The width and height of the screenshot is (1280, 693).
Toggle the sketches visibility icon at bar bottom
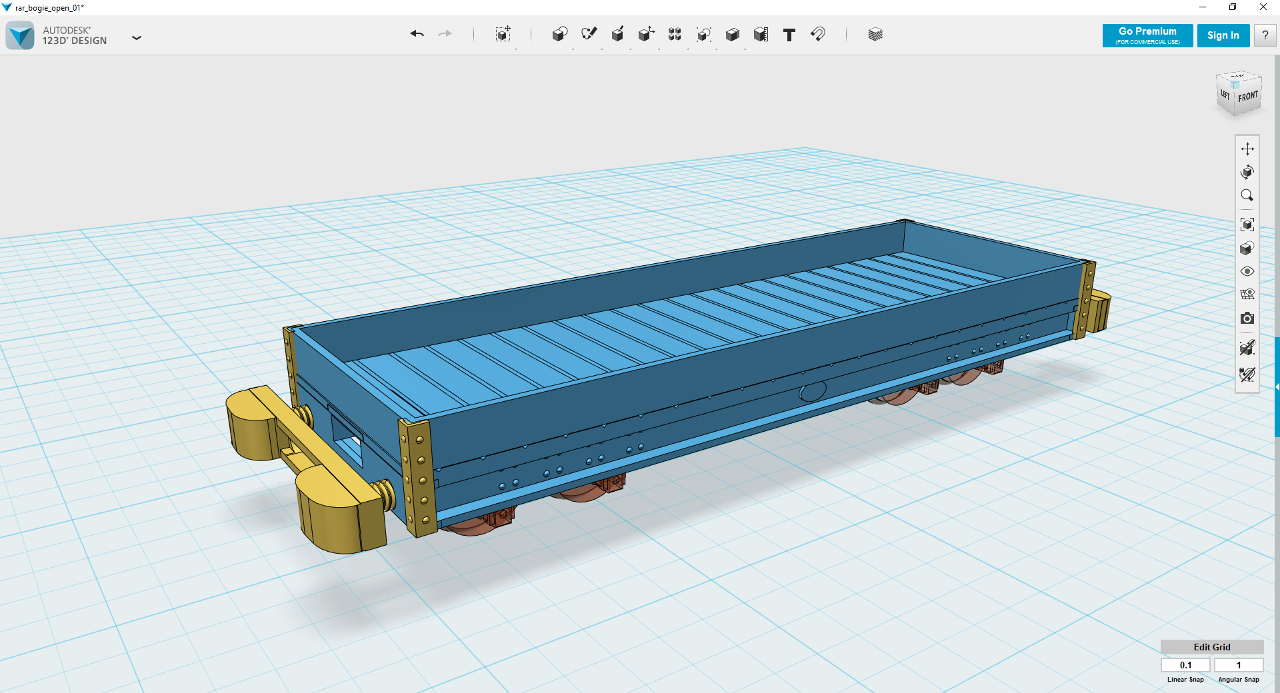[1247, 376]
